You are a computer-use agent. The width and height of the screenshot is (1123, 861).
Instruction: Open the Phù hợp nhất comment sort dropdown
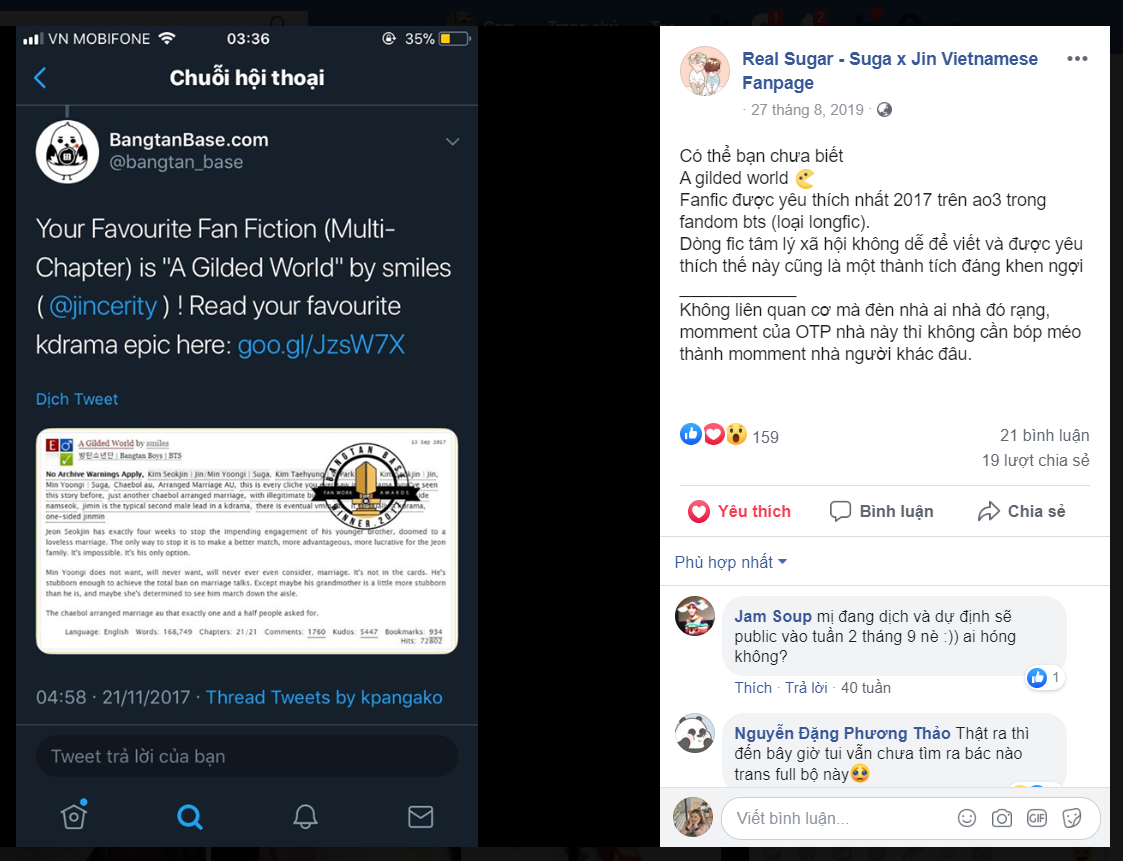click(731, 562)
